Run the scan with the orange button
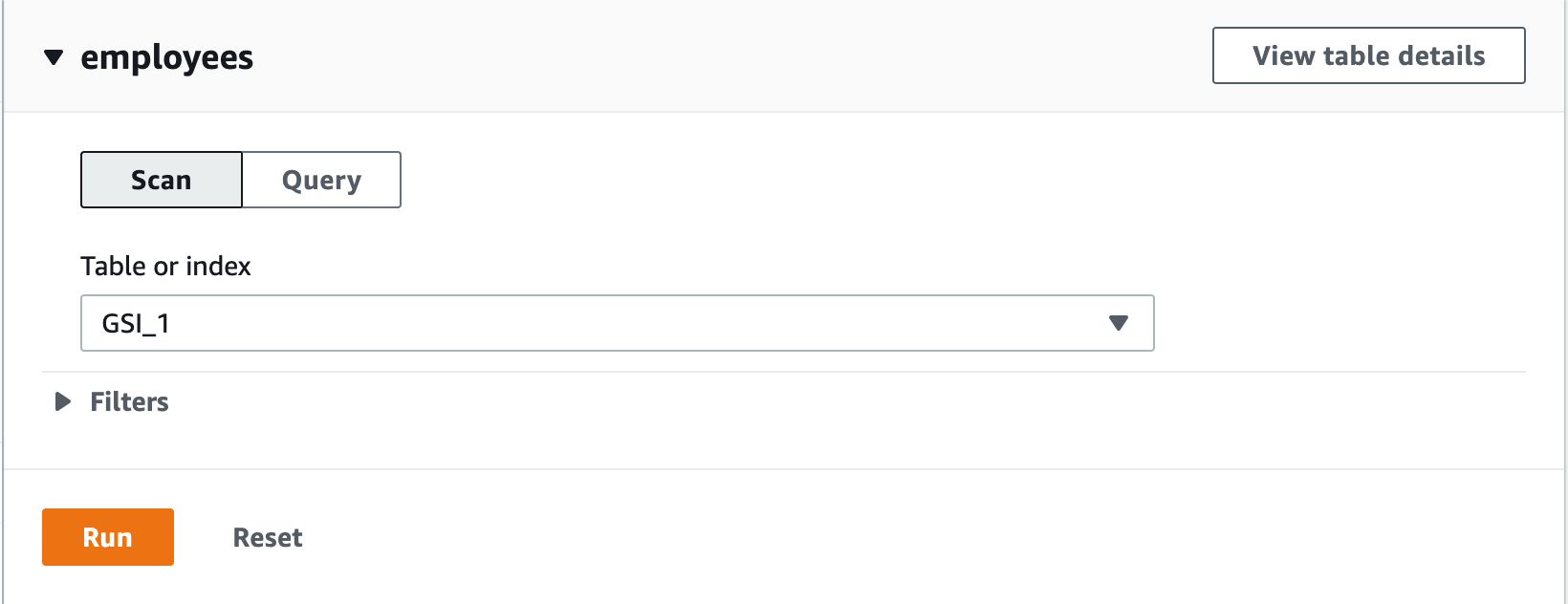 tap(108, 537)
